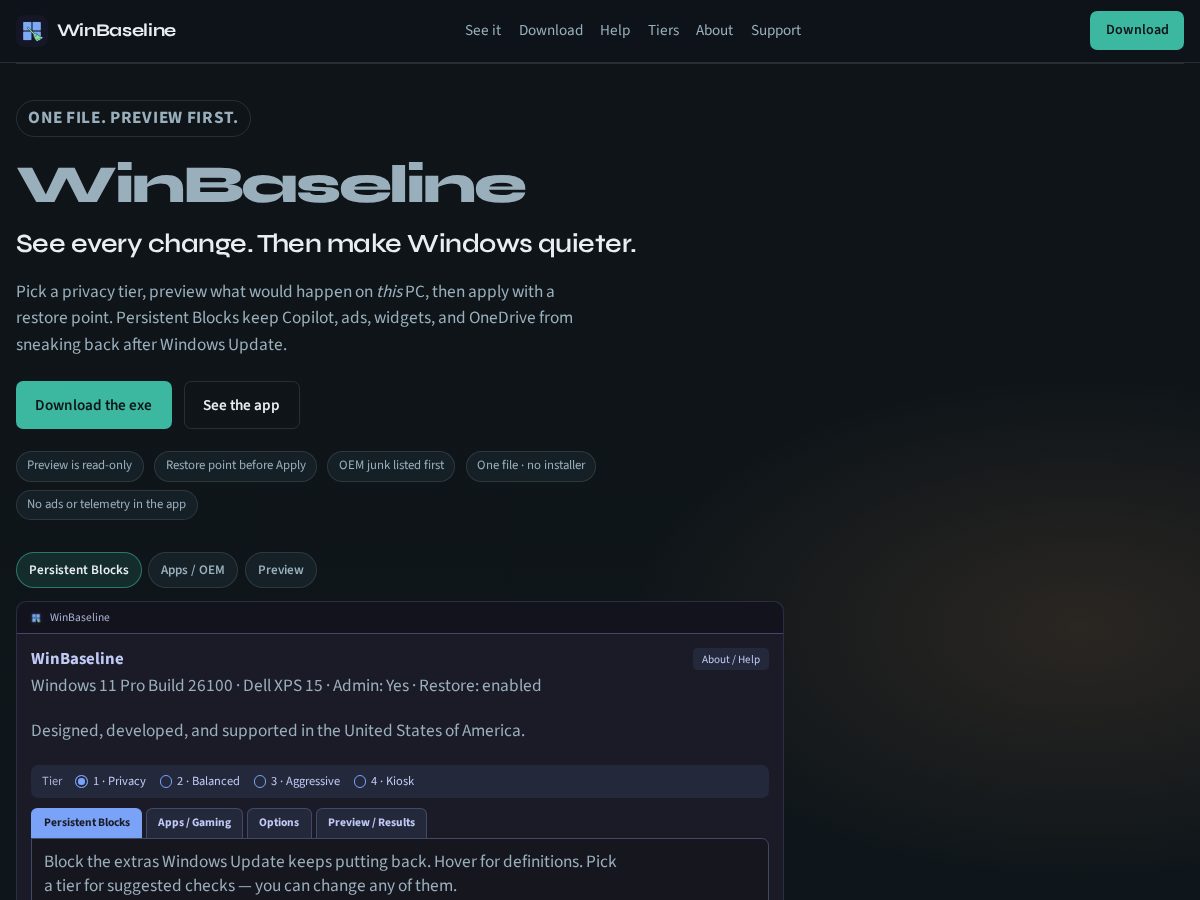Click See every change subtitle heading
Image resolution: width=1200 pixels, height=900 pixels.
click(x=326, y=244)
